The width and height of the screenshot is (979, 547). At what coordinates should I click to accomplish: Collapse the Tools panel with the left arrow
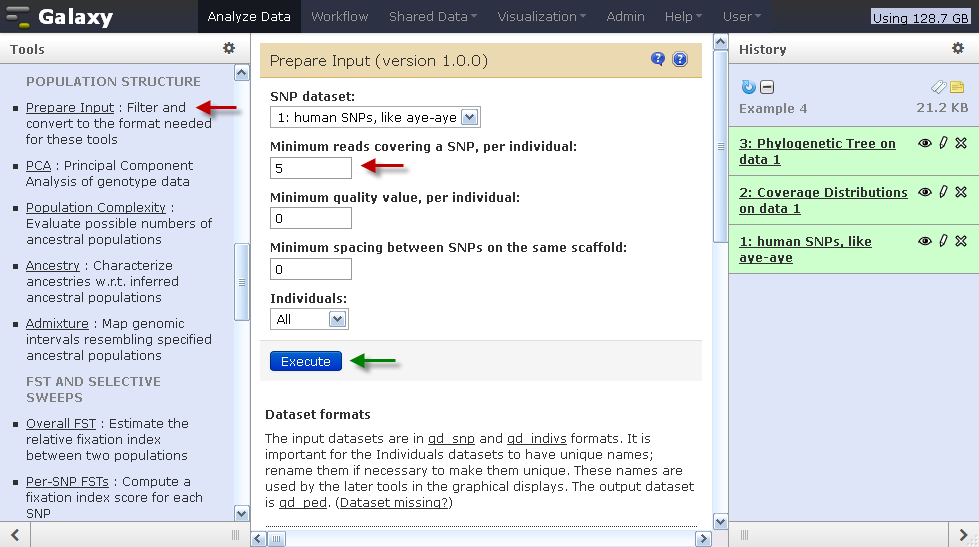(15, 535)
